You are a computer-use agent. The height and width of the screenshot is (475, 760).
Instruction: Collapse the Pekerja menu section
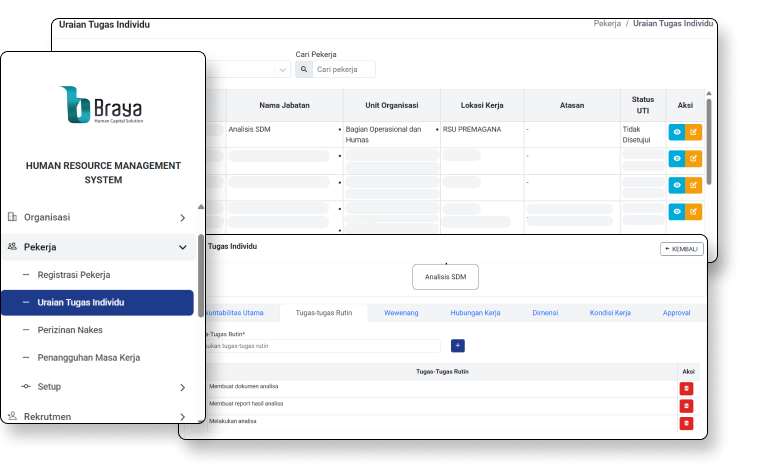pos(181,247)
